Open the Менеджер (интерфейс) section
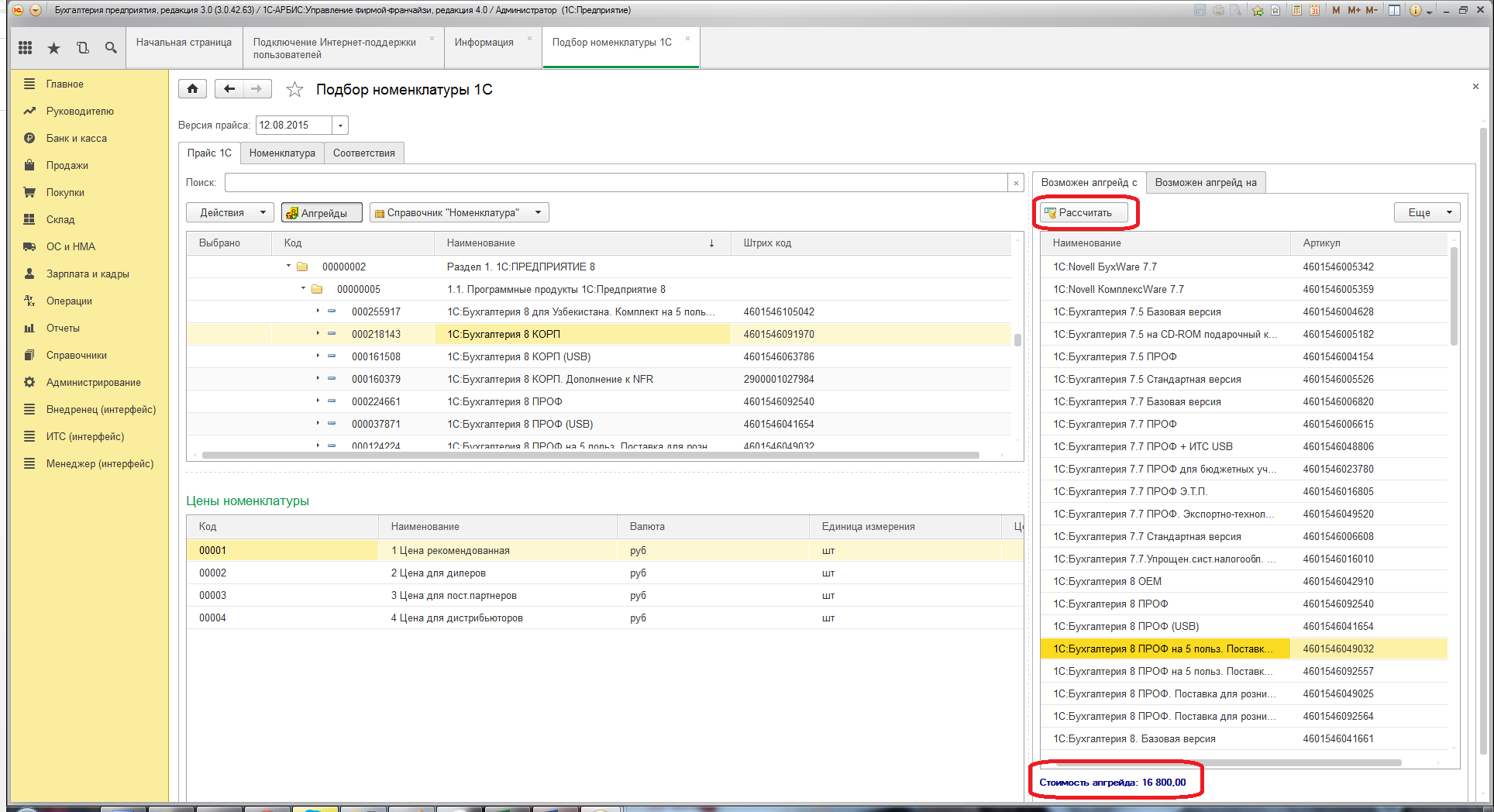The image size is (1494, 812). tap(99, 463)
